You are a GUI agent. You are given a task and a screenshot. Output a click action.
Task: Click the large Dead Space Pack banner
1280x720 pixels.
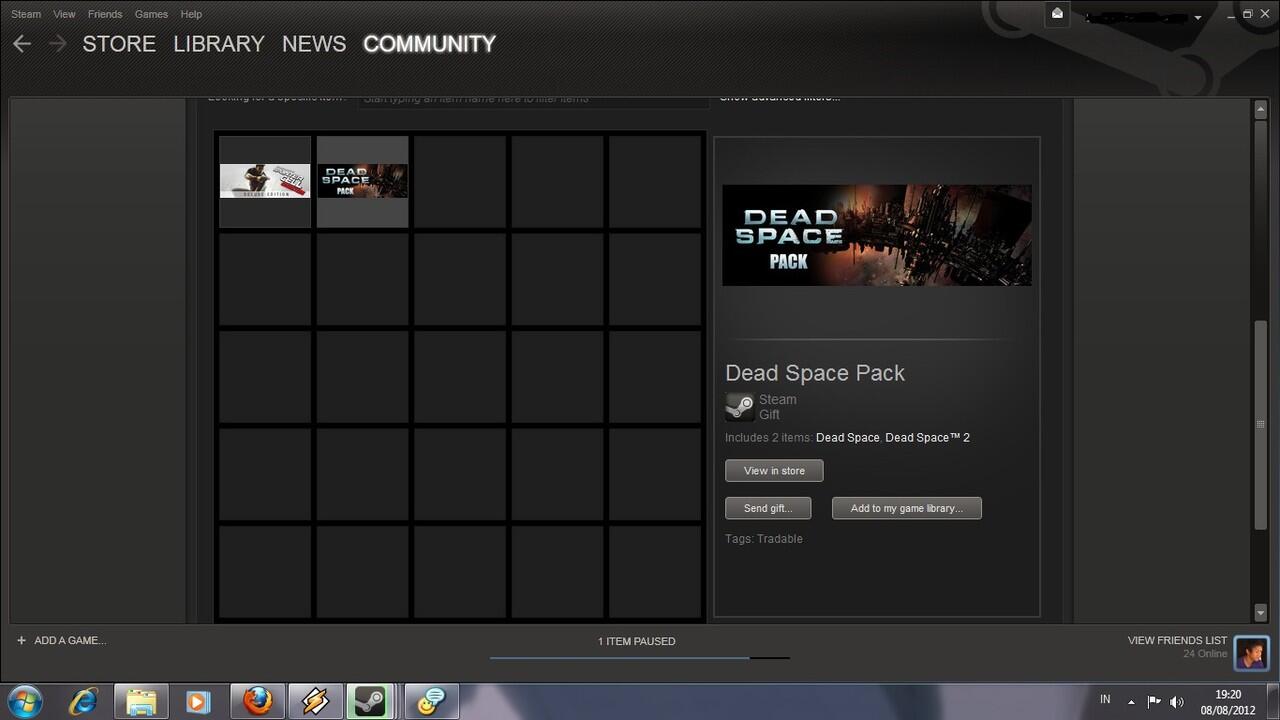click(x=877, y=235)
